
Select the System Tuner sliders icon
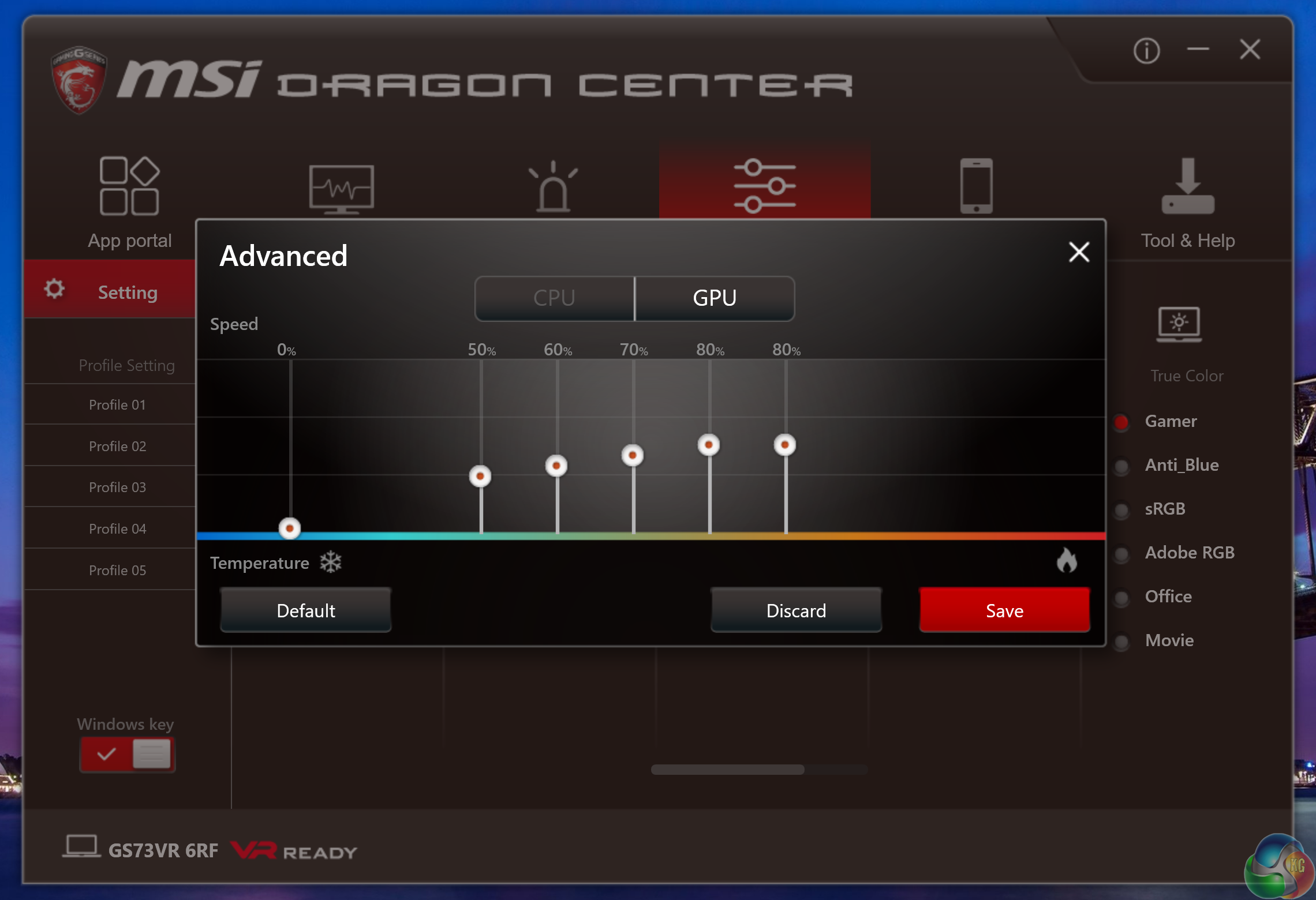point(765,186)
